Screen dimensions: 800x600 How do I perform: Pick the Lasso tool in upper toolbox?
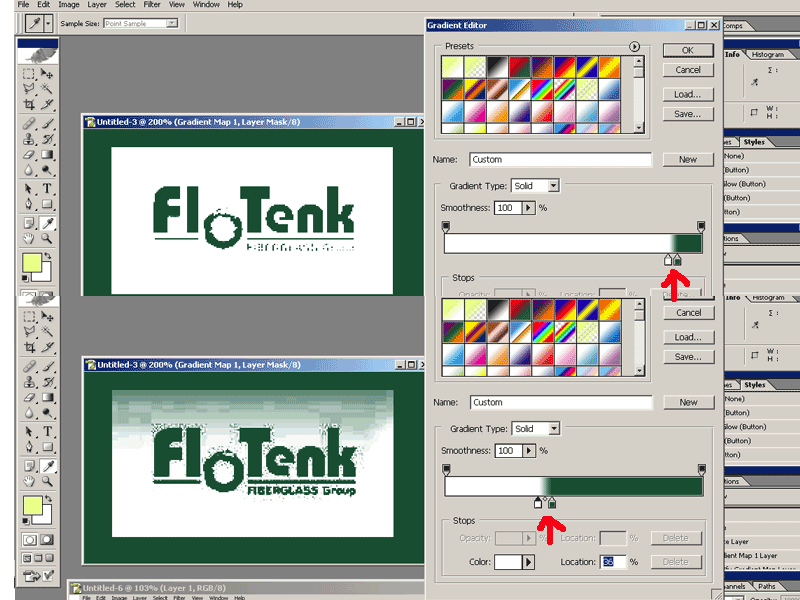click(29, 89)
